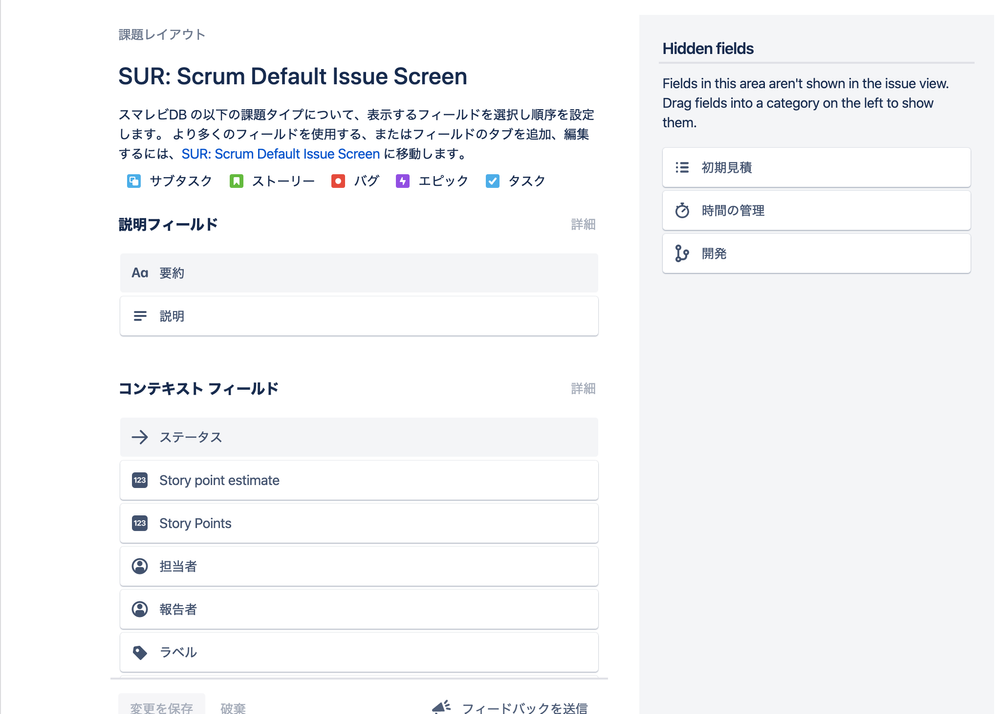999x714 pixels.
Task: Click the stopwatch icon beside 時間の管理
Action: click(682, 210)
